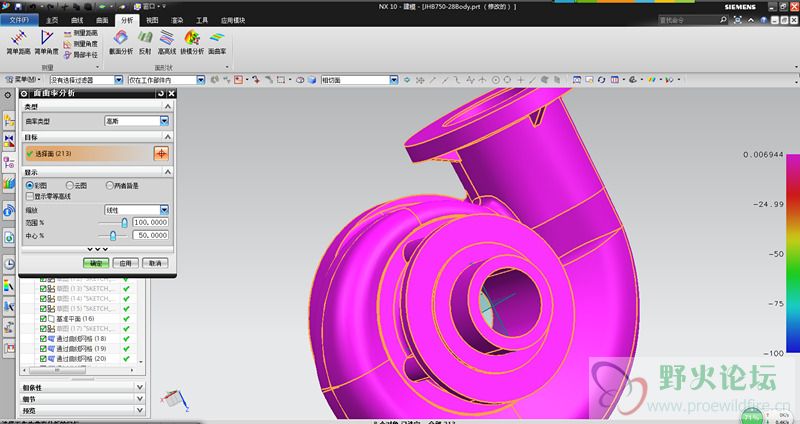The image size is (800, 424).
Task: Open the 文件(F) menu
Action: pyautogui.click(x=20, y=19)
